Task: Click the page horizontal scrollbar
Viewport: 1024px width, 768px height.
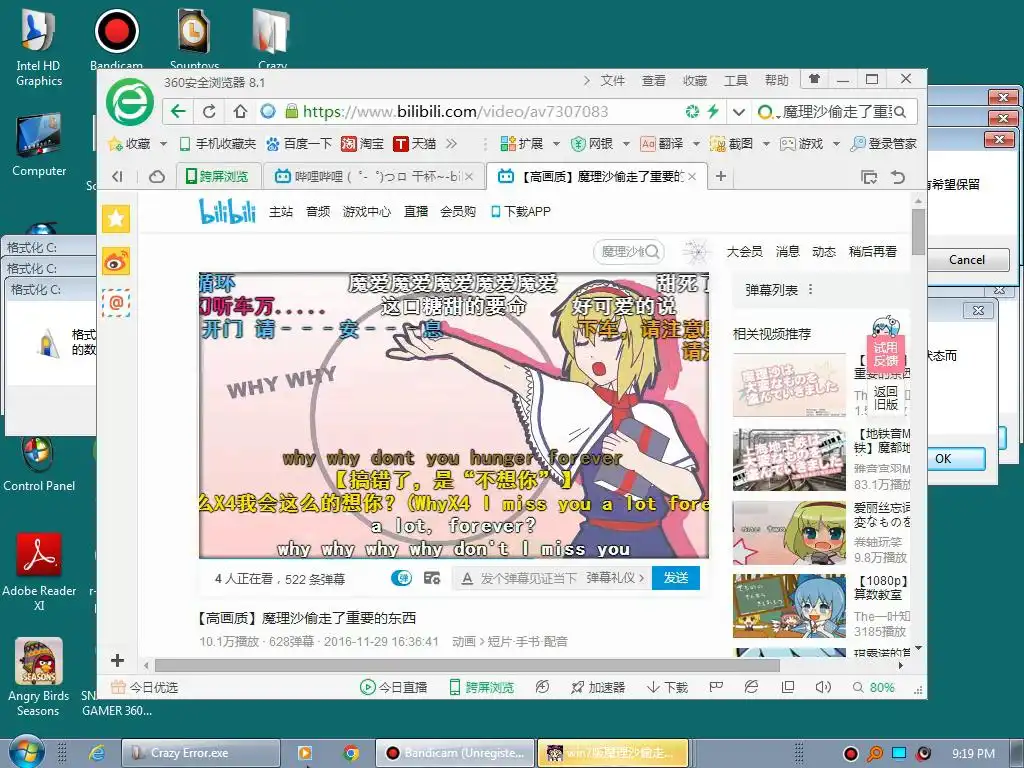Action: [468, 665]
